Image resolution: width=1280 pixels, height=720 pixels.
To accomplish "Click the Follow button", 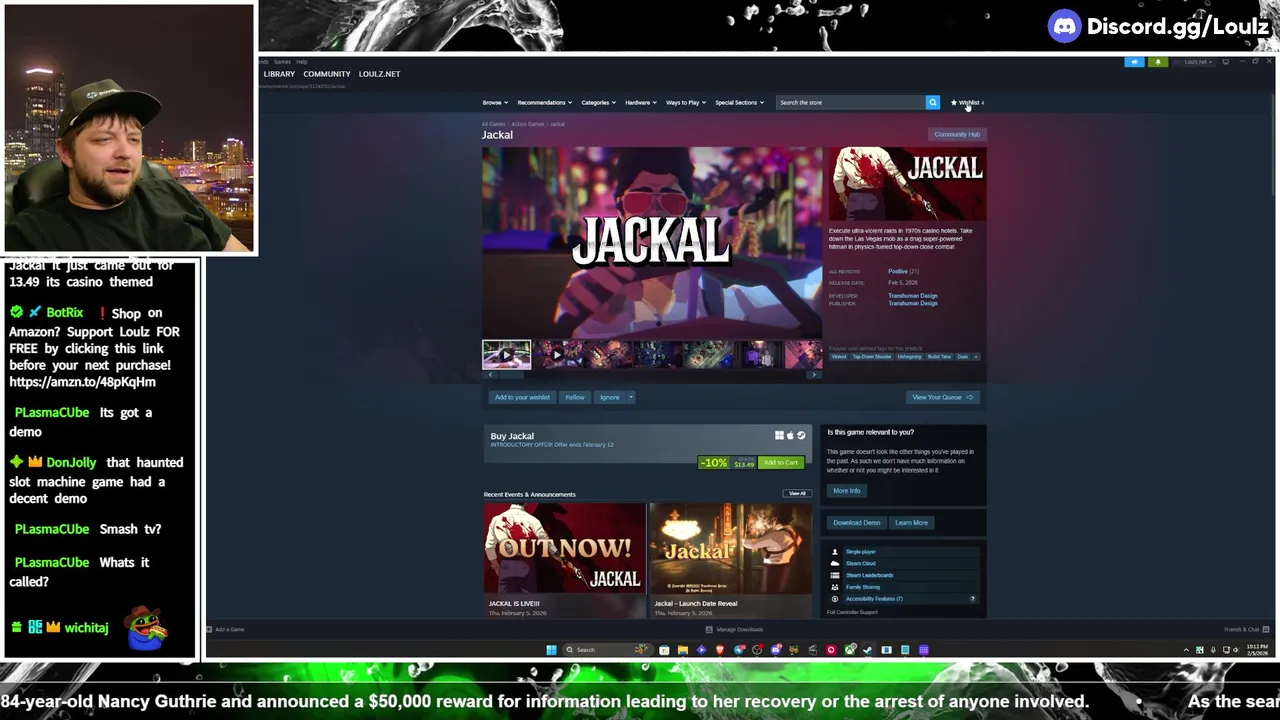I will coord(575,397).
